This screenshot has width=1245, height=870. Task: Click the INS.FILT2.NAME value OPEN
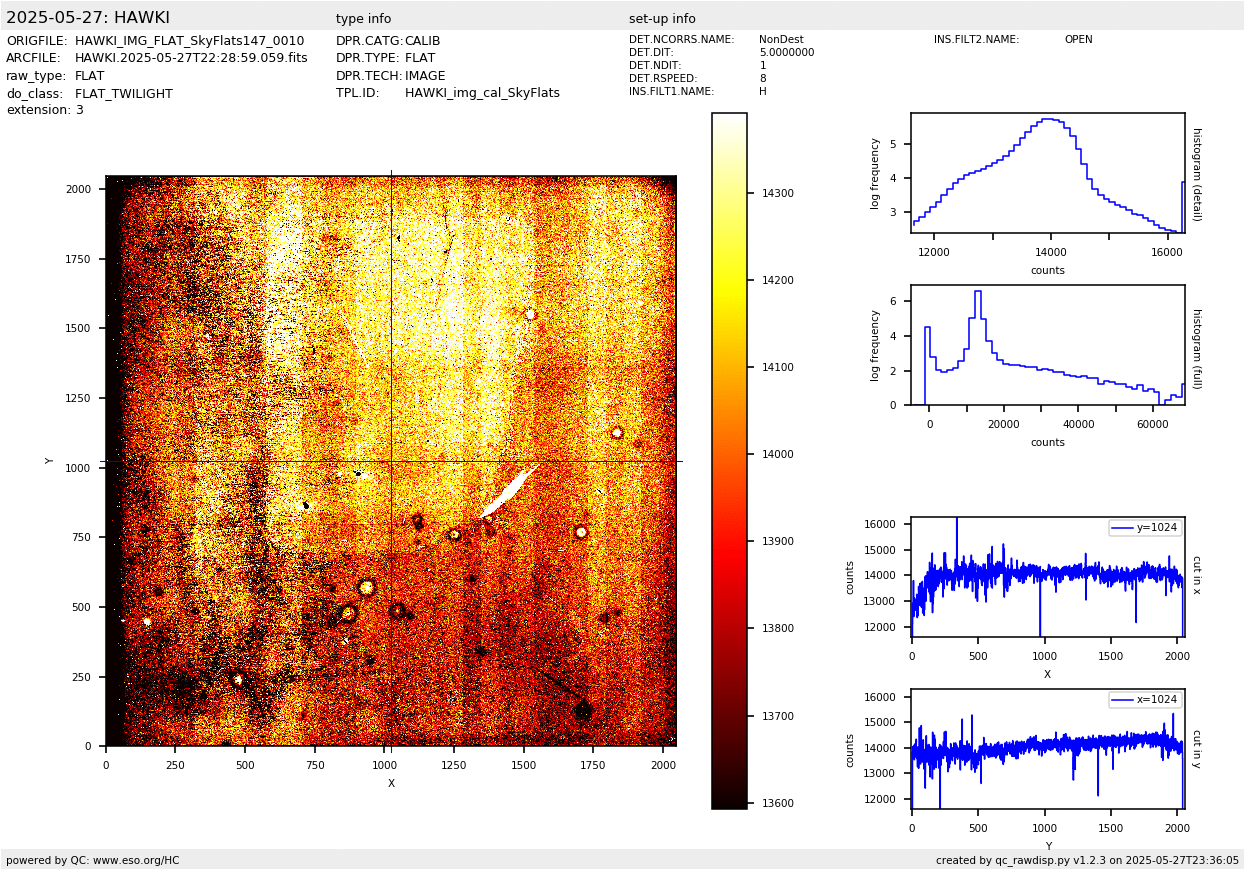tap(1078, 40)
